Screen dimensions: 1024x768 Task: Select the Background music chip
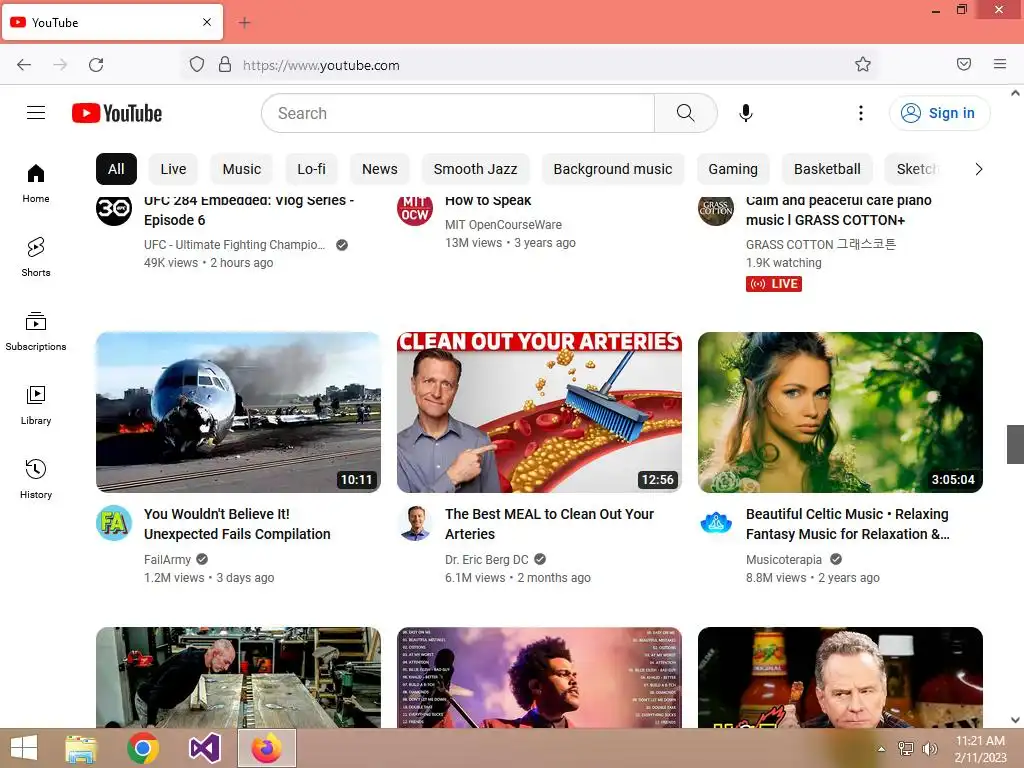613,169
